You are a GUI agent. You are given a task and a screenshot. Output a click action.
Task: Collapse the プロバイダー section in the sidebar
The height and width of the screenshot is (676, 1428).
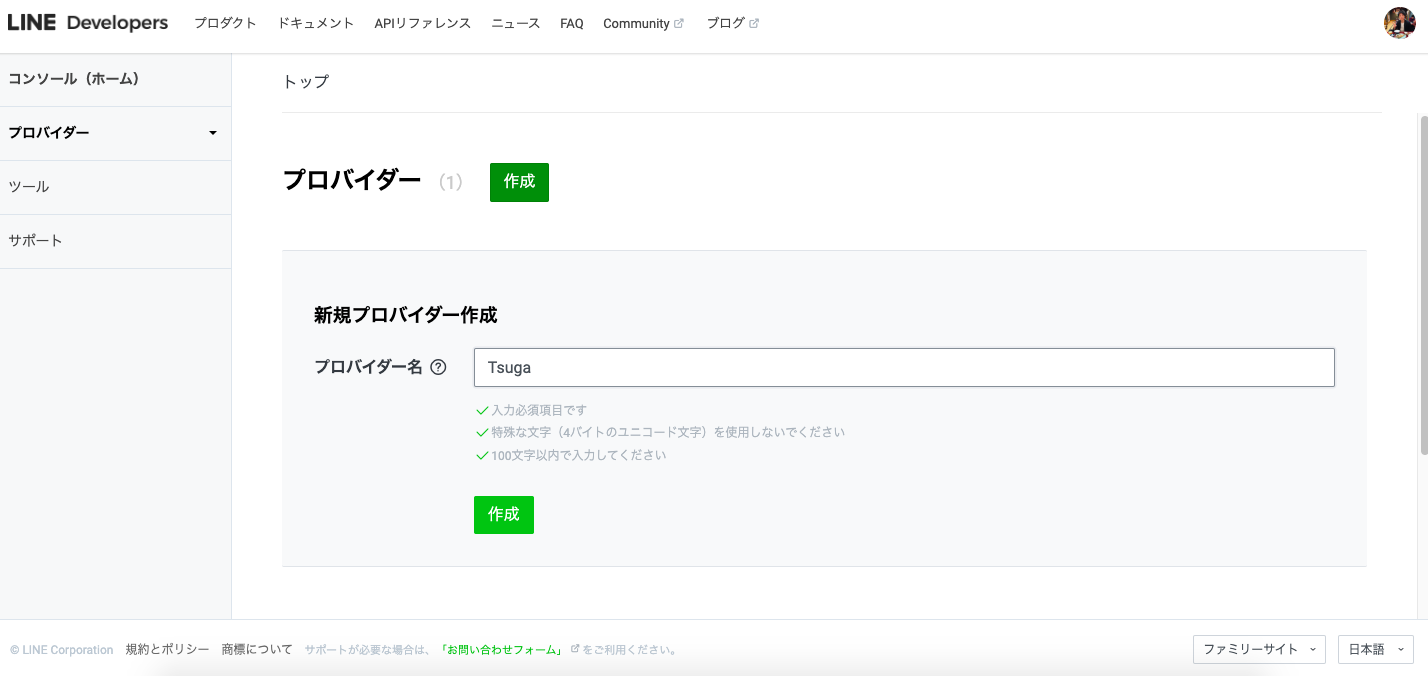point(212,132)
